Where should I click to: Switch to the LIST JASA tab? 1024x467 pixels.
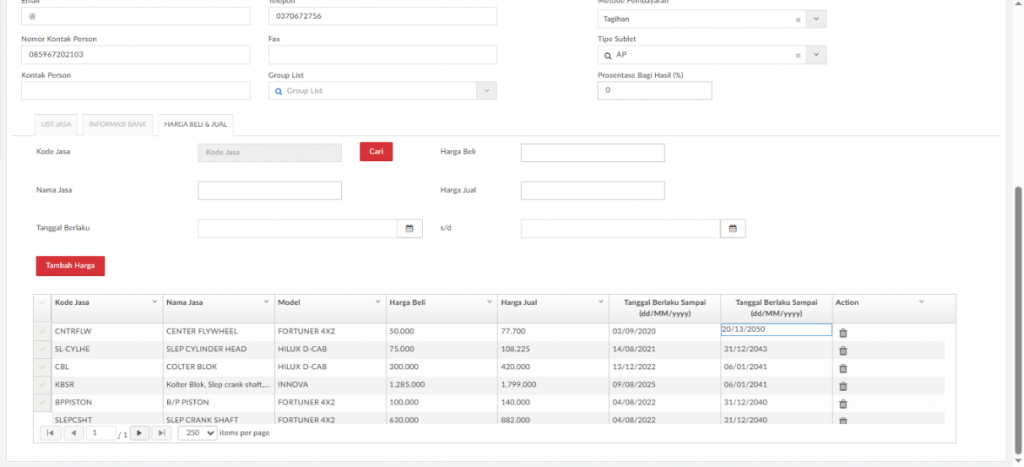(55, 125)
